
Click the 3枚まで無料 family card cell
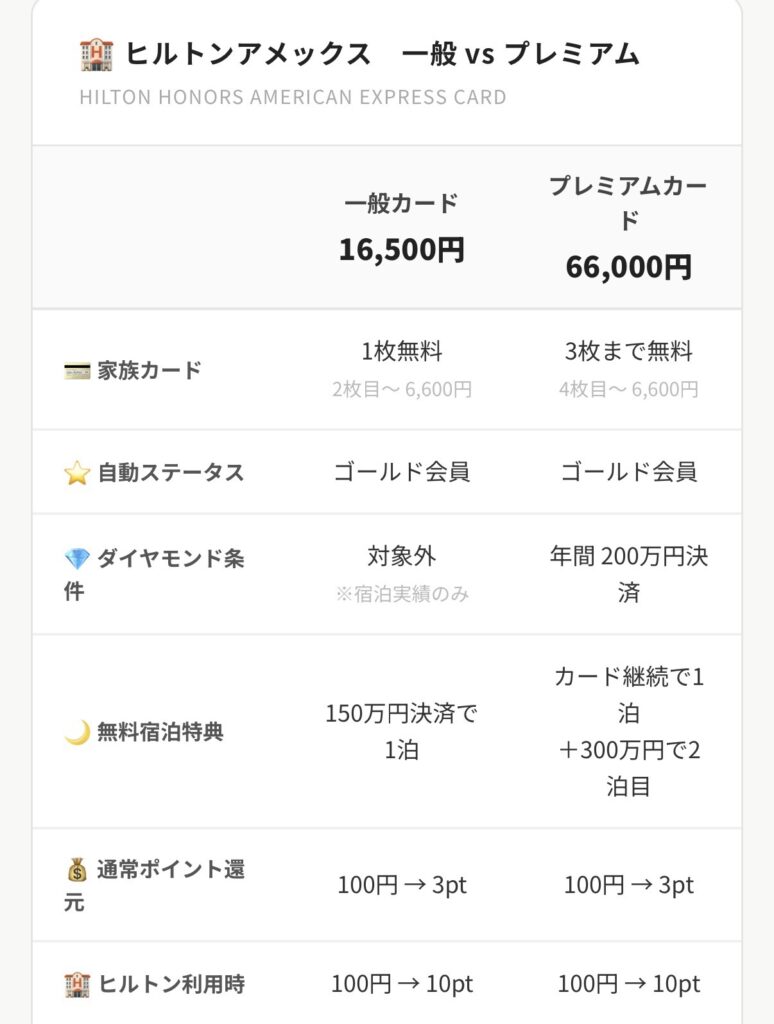[x=628, y=352]
